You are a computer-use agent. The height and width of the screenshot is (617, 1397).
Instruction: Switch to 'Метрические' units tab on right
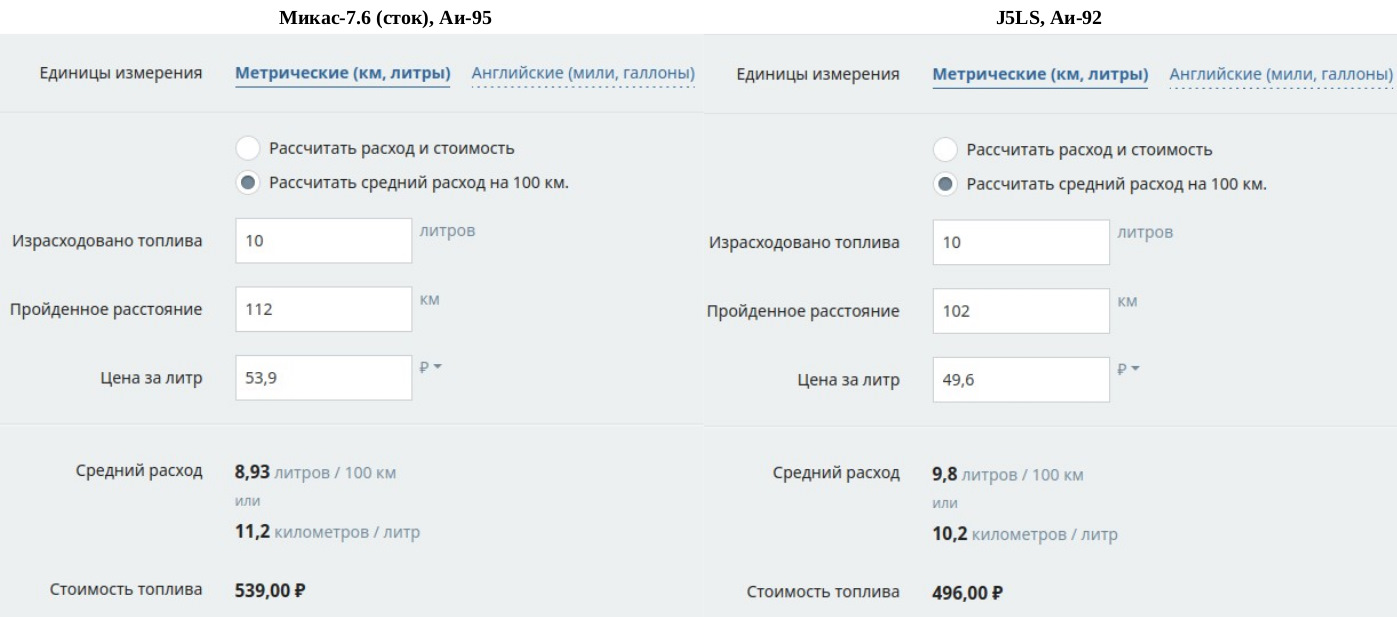pyautogui.click(x=1040, y=74)
